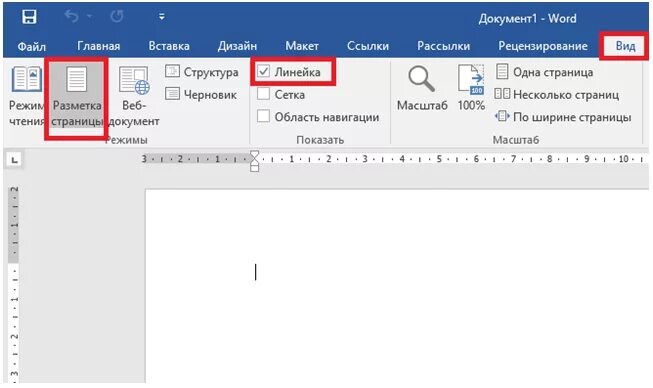
Task: Switch to Режим чтения view
Action: 27,97
